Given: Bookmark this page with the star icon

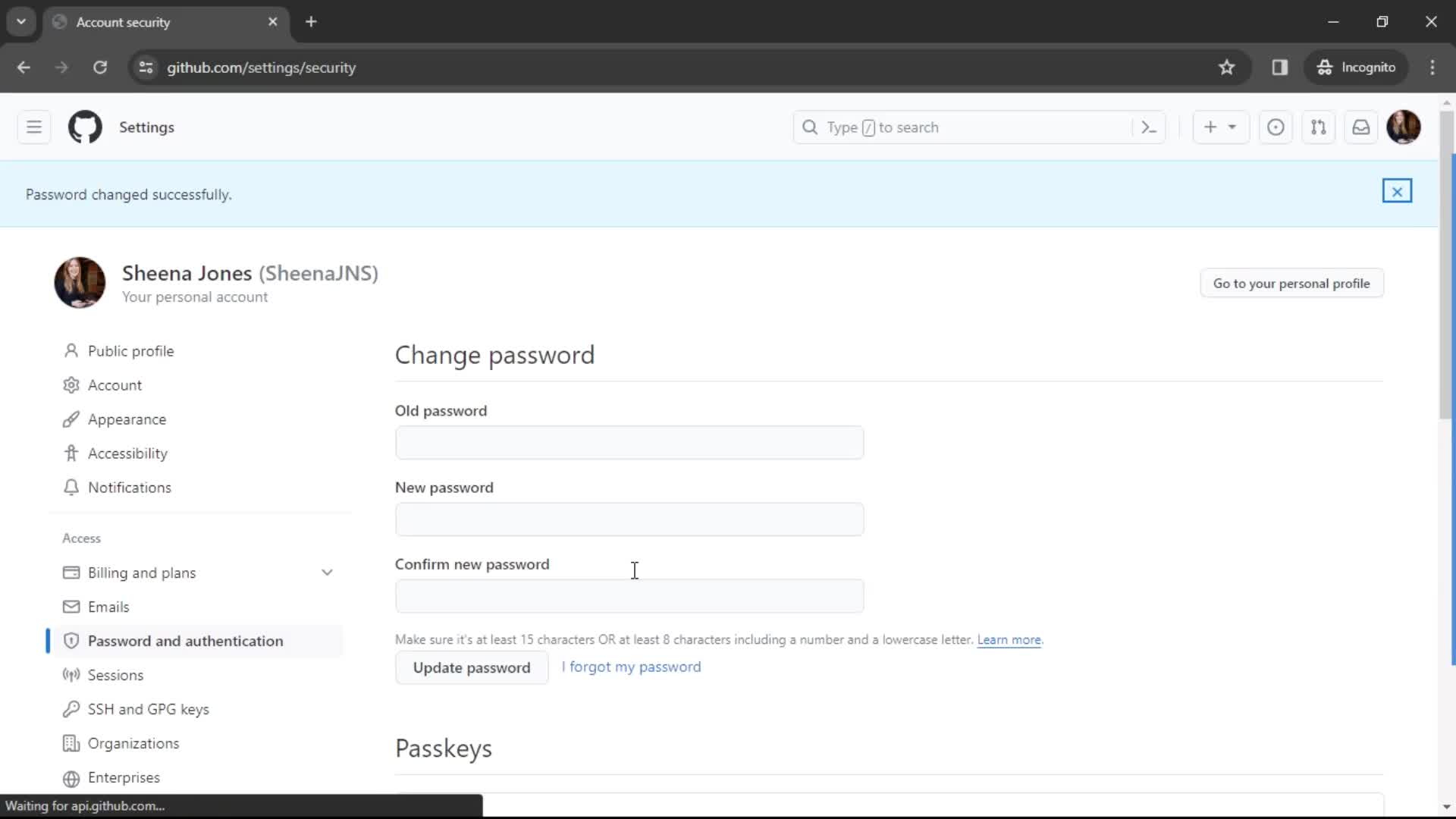Looking at the screenshot, I should point(1226,67).
